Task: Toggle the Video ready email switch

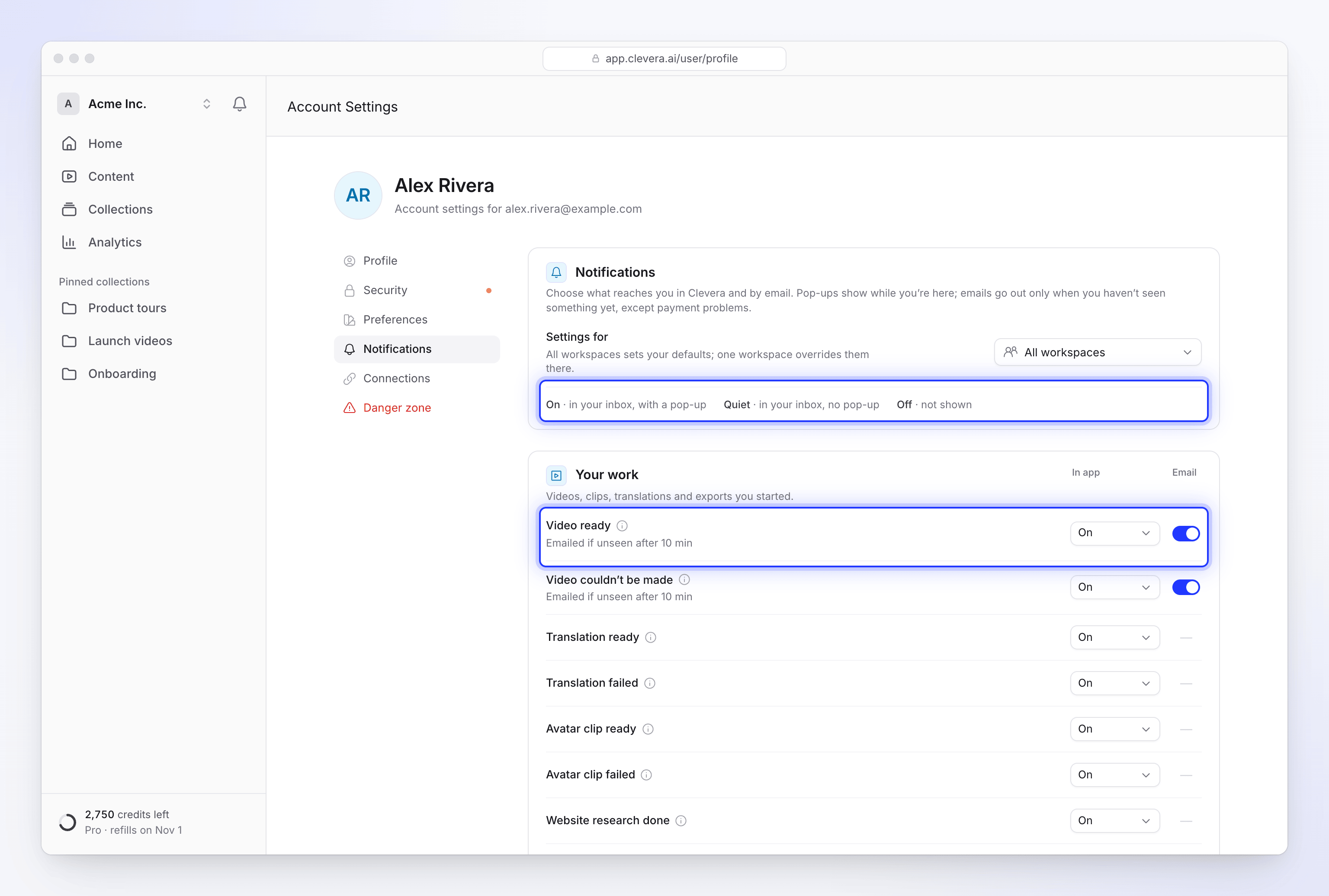Action: point(1186,534)
